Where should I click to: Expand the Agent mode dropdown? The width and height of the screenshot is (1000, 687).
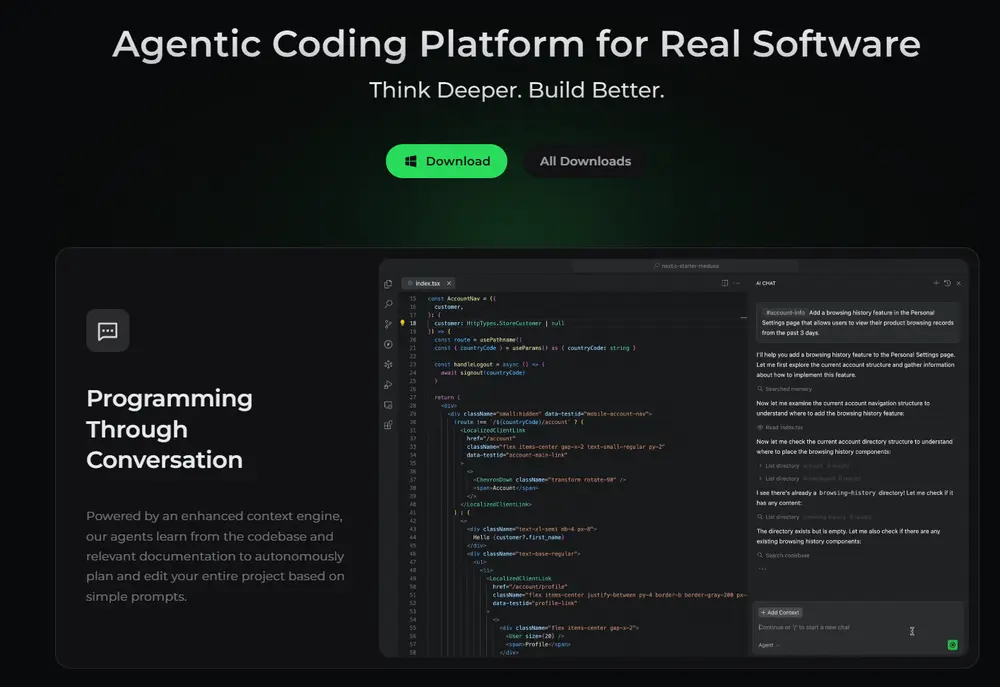pos(768,645)
